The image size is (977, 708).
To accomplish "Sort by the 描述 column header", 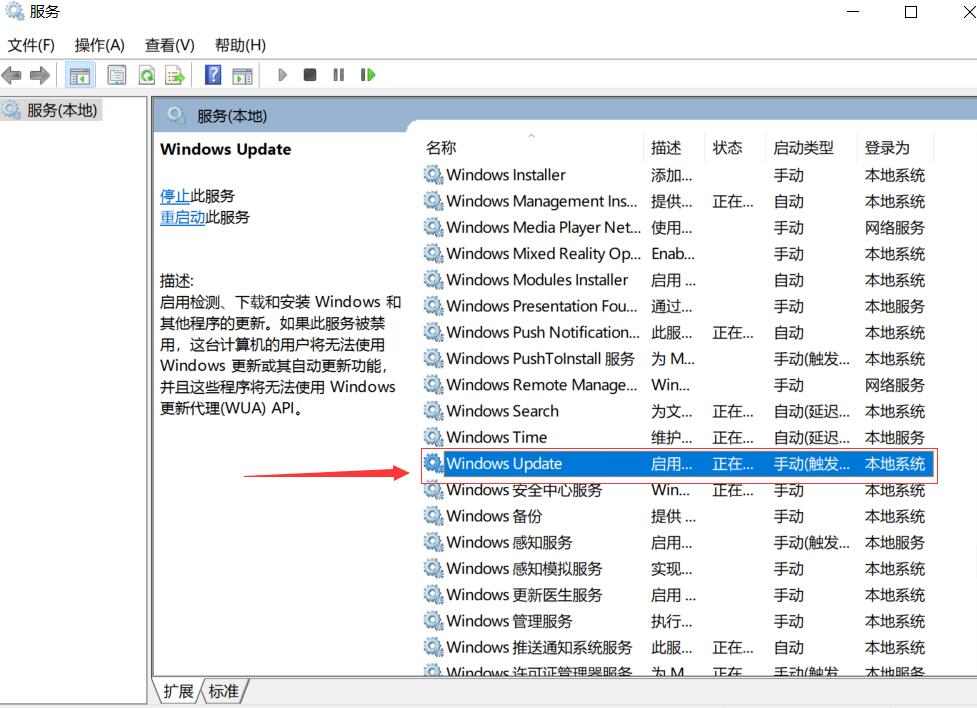I will (666, 148).
